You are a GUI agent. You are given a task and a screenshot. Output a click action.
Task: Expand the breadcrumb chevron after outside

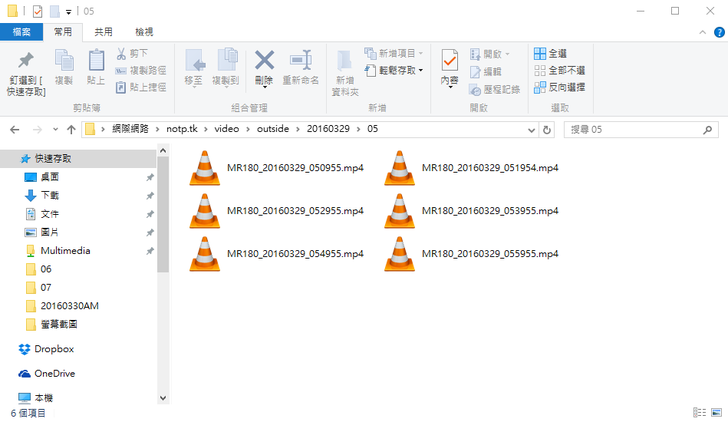coord(298,129)
